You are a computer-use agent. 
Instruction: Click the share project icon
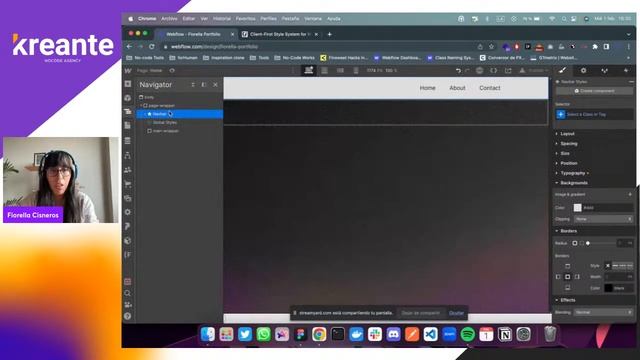click(x=508, y=71)
